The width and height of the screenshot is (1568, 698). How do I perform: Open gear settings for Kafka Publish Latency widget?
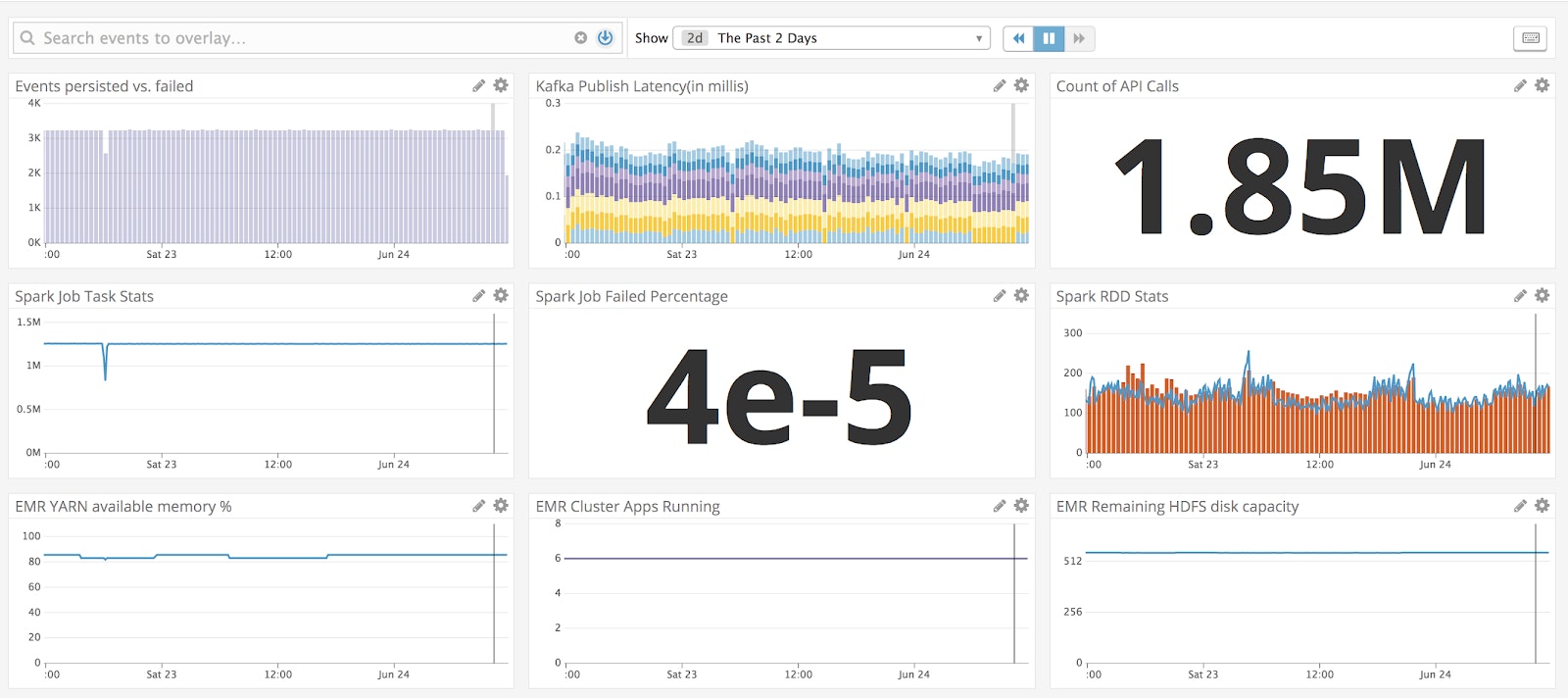tap(1021, 86)
